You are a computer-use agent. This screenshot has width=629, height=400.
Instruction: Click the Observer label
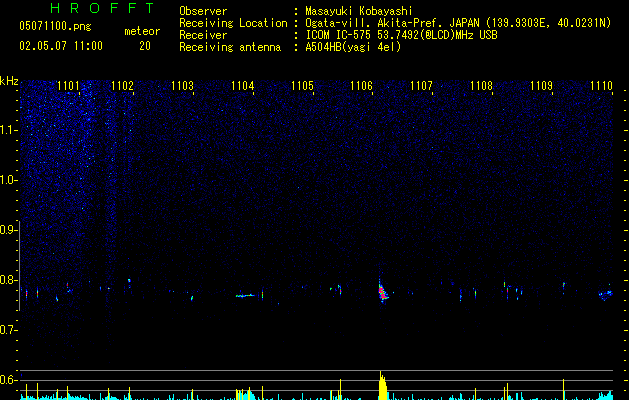point(203,11)
